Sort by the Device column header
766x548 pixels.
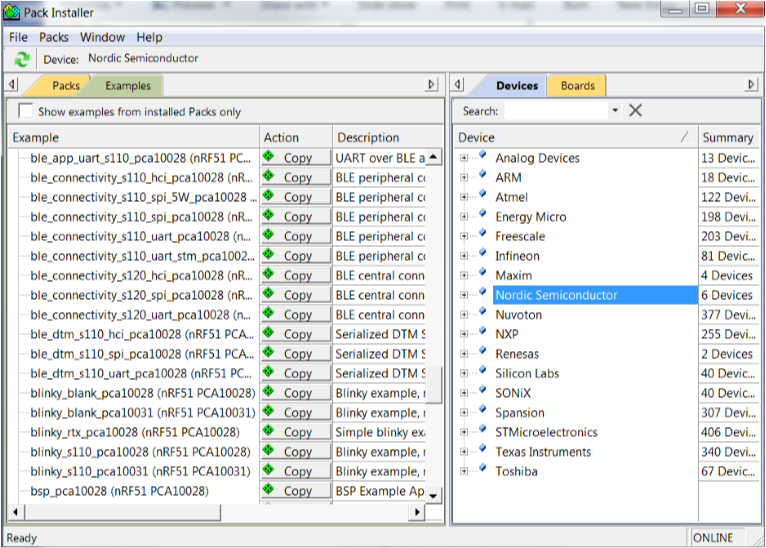[x=575, y=137]
